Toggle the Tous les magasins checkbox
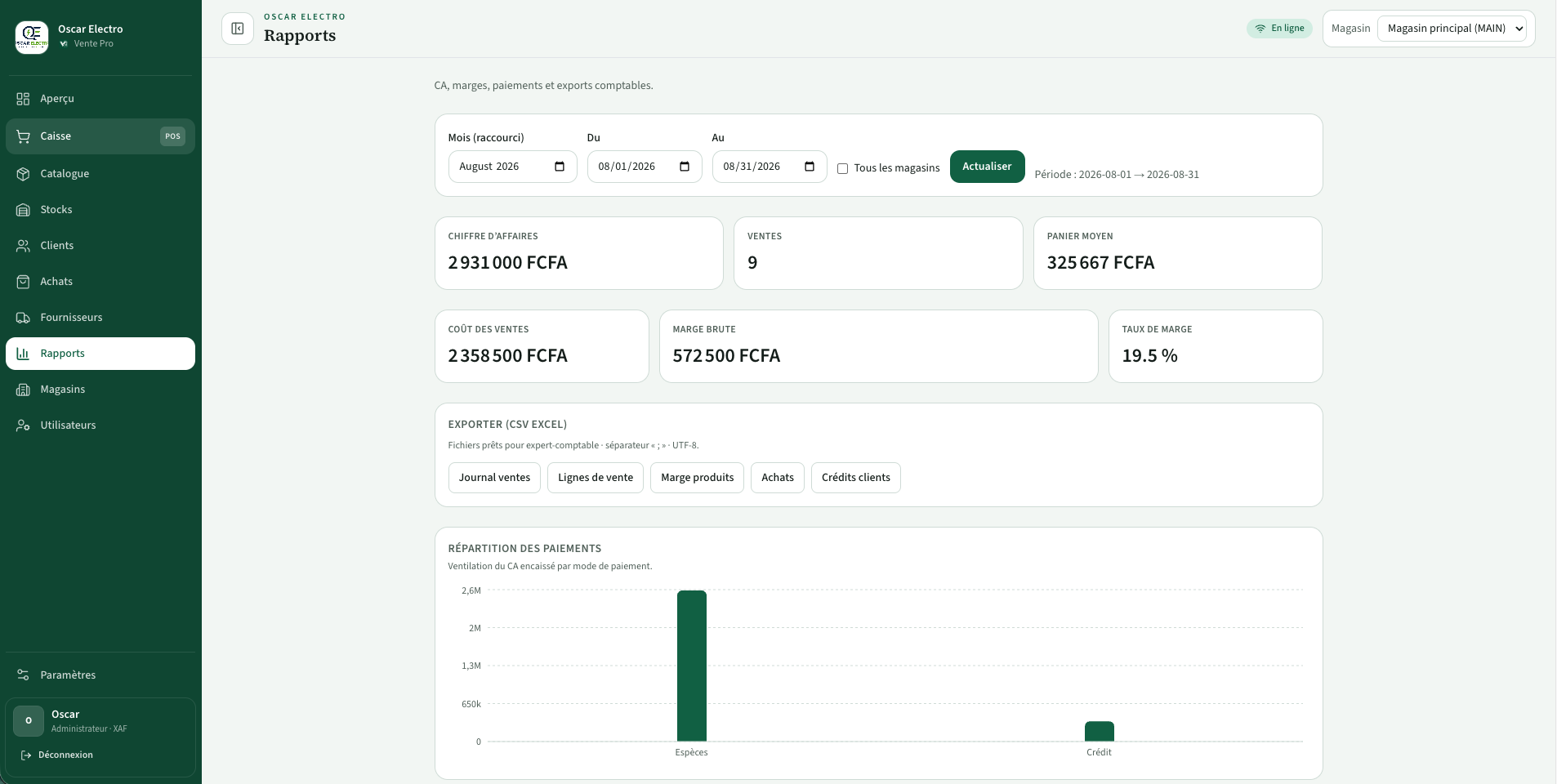1557x784 pixels. [x=842, y=168]
